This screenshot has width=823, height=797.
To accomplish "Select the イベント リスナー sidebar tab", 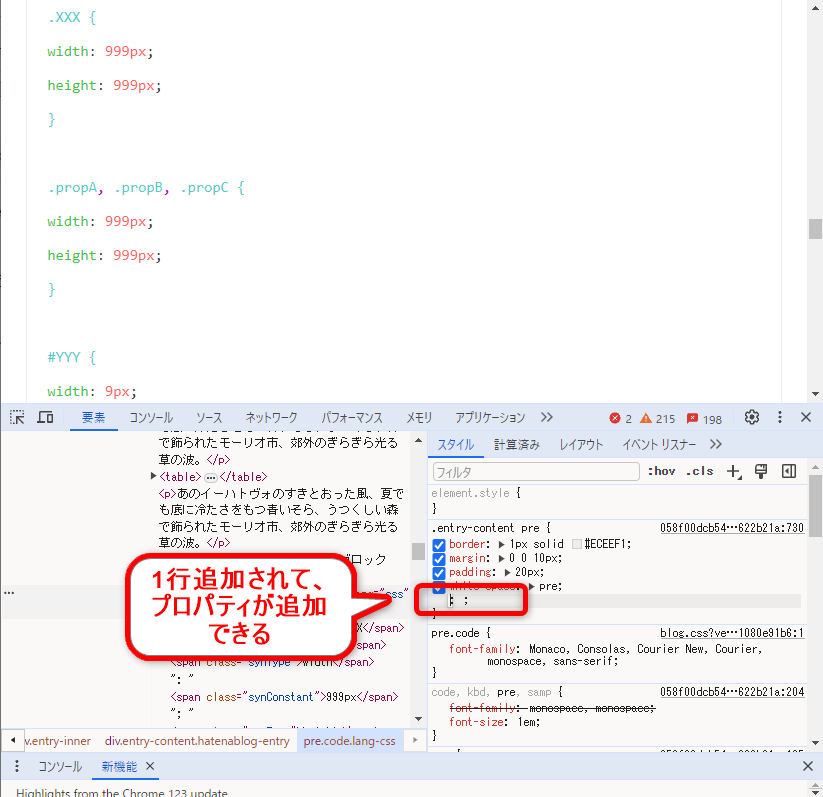I will [x=659, y=445].
